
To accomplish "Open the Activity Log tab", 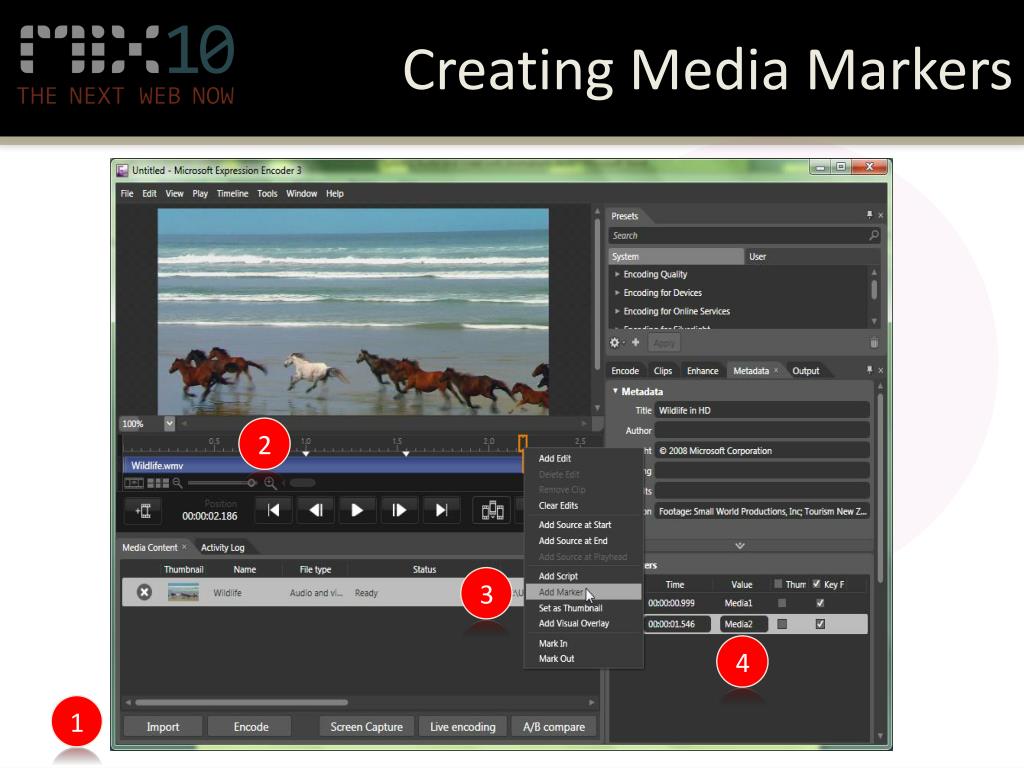I will coord(223,547).
